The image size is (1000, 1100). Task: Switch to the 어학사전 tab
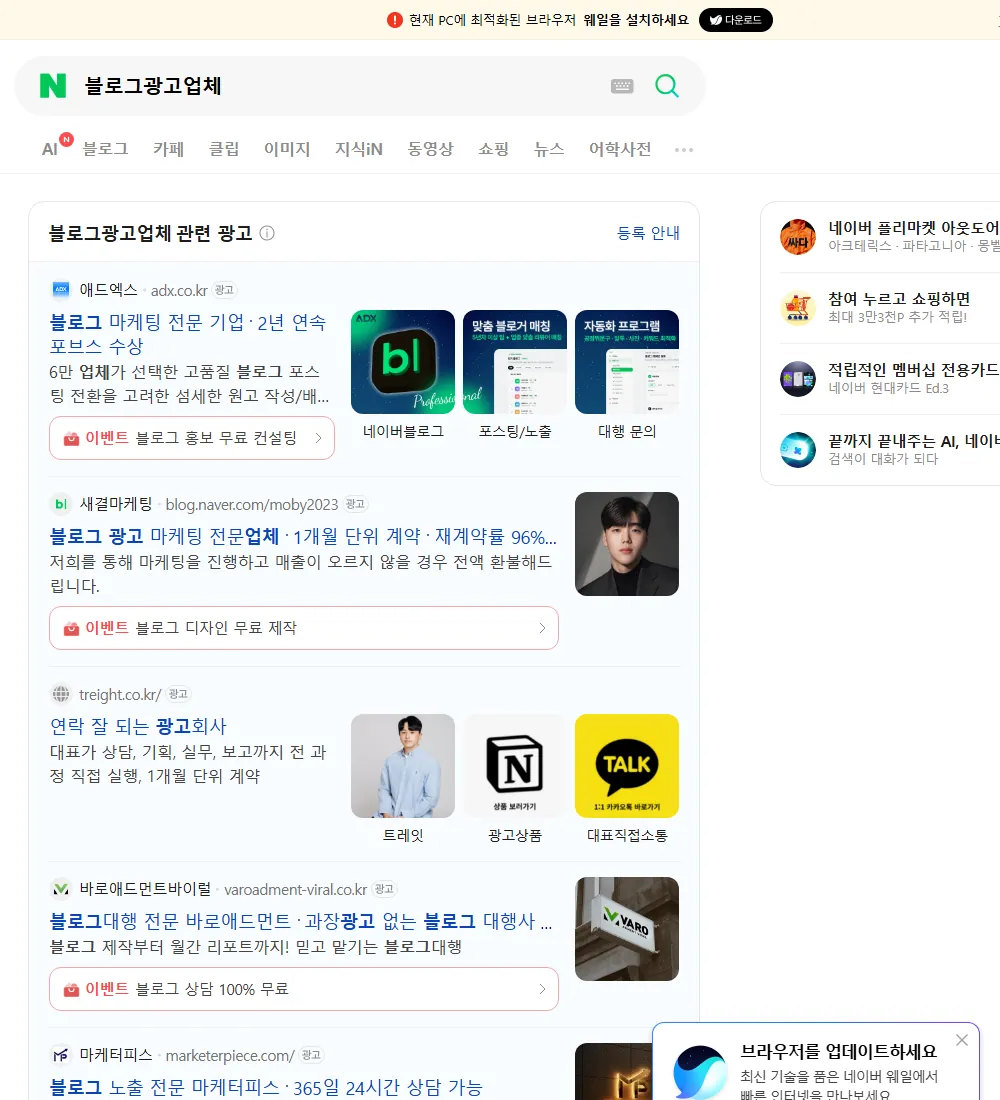[620, 149]
